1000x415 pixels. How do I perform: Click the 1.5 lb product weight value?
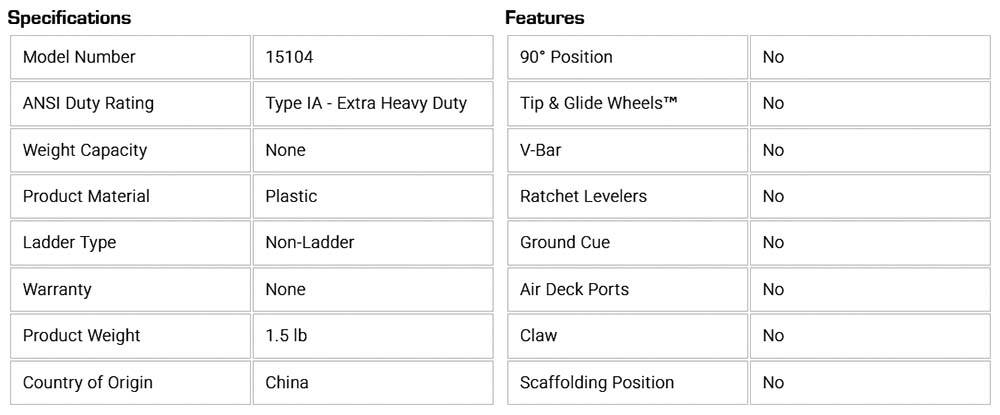click(286, 335)
